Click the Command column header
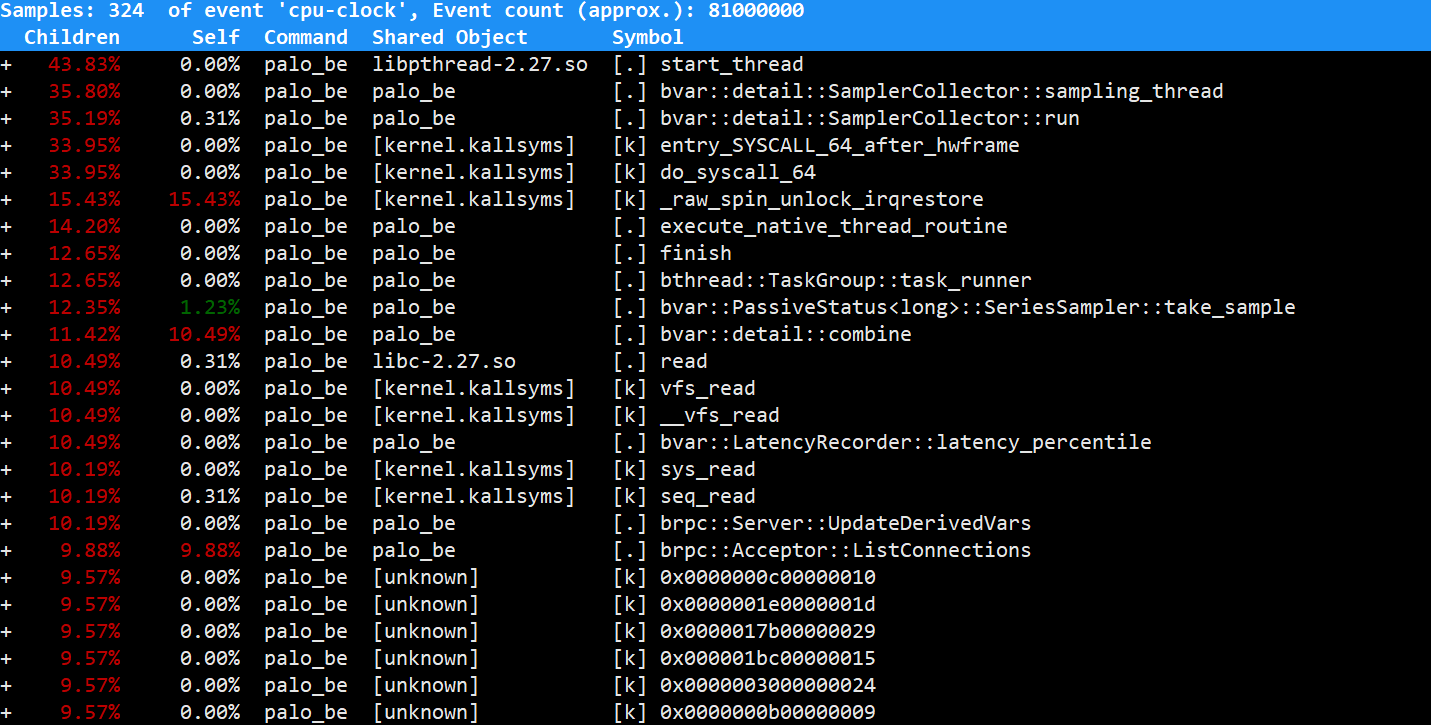 [306, 37]
